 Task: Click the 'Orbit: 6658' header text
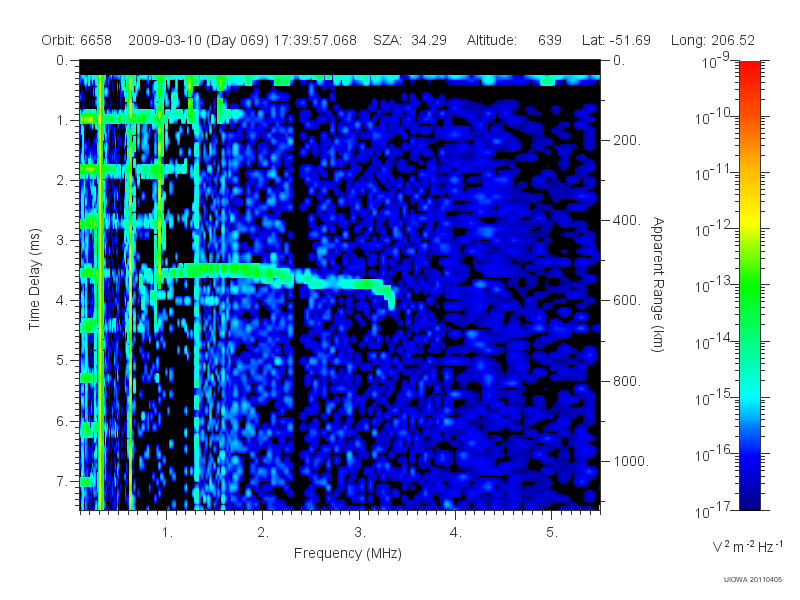pos(77,40)
